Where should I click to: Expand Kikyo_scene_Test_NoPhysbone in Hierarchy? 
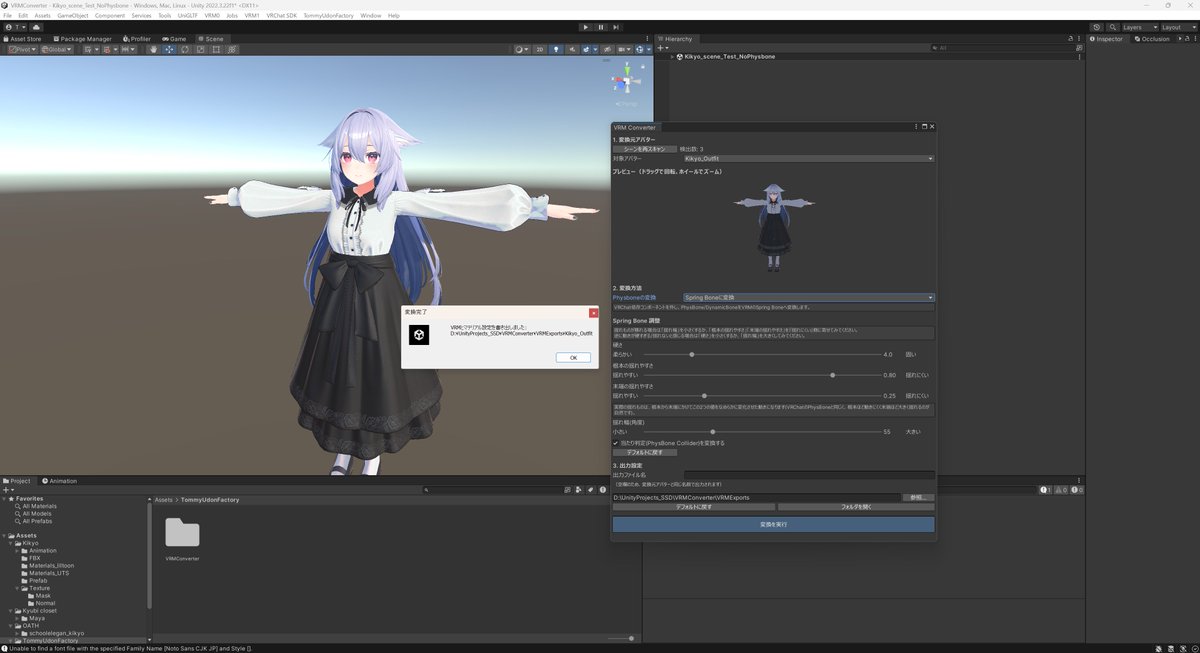(673, 57)
